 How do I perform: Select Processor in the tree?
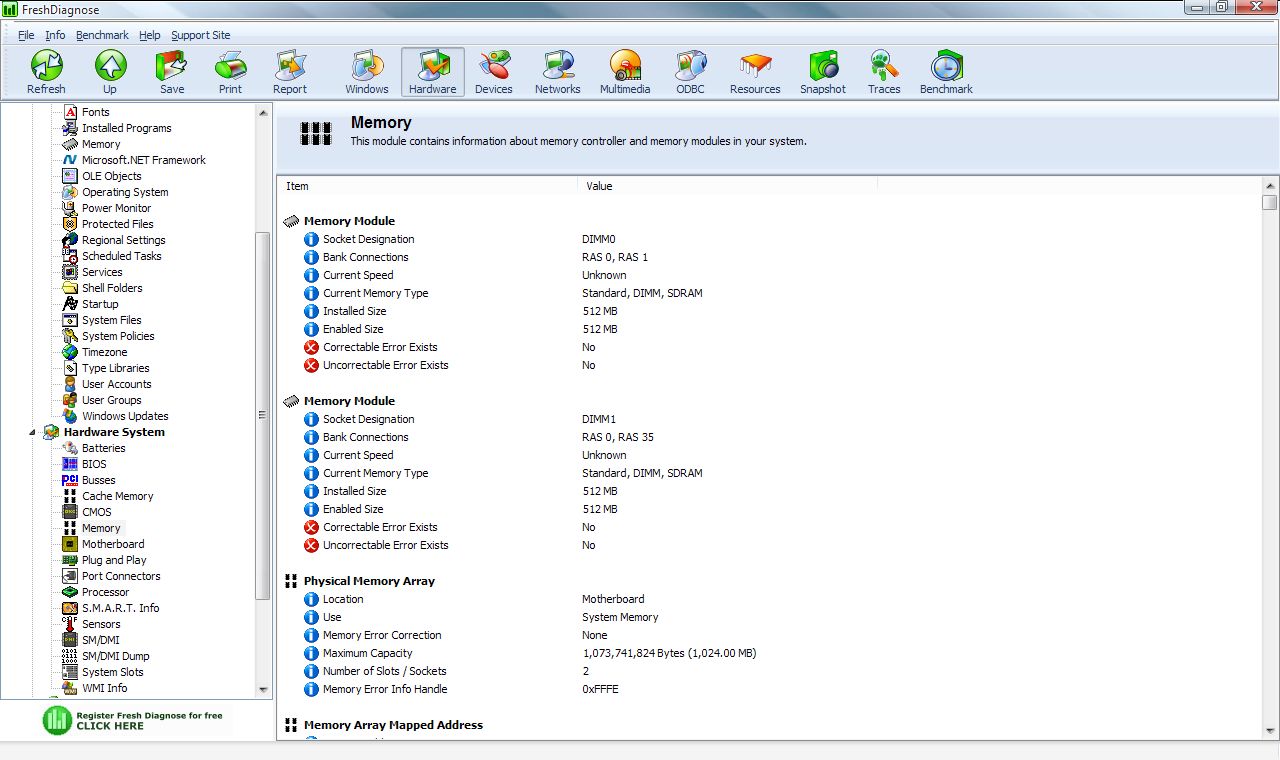point(106,592)
